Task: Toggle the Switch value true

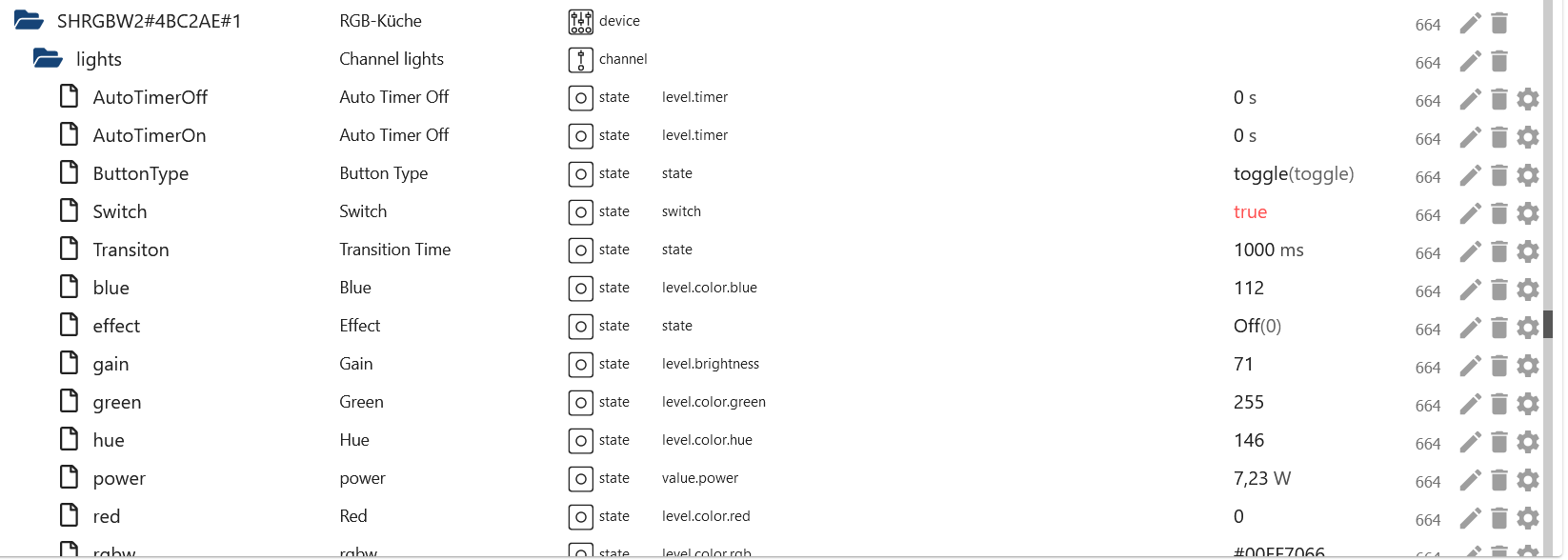Action: point(1250,211)
